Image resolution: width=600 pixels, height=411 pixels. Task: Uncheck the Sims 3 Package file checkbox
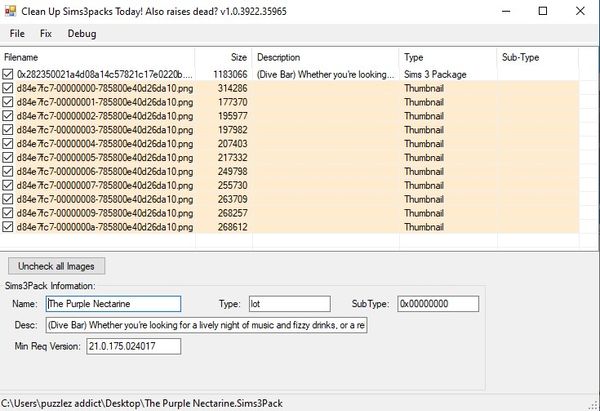pos(8,74)
